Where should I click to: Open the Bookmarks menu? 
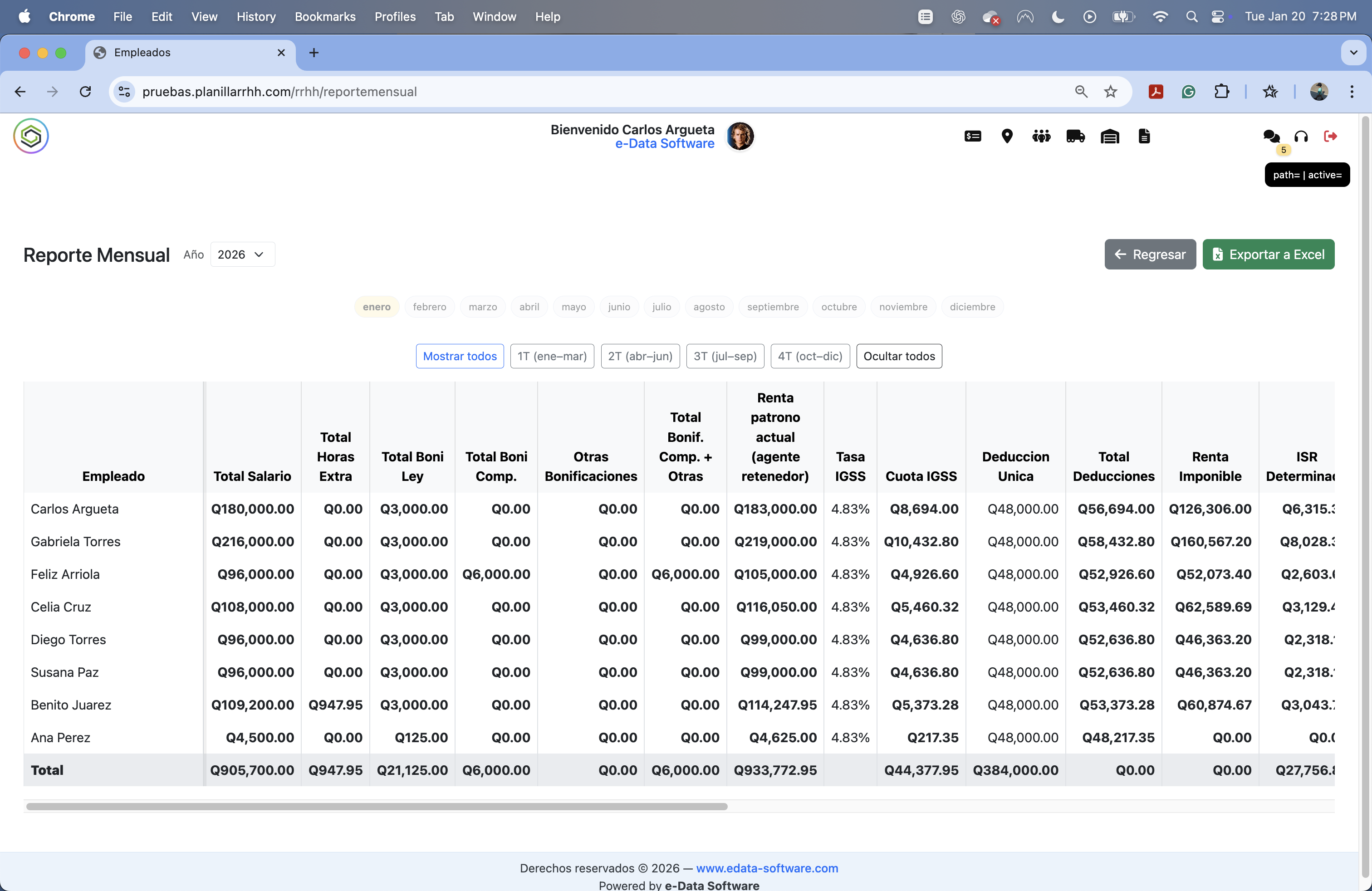point(324,17)
